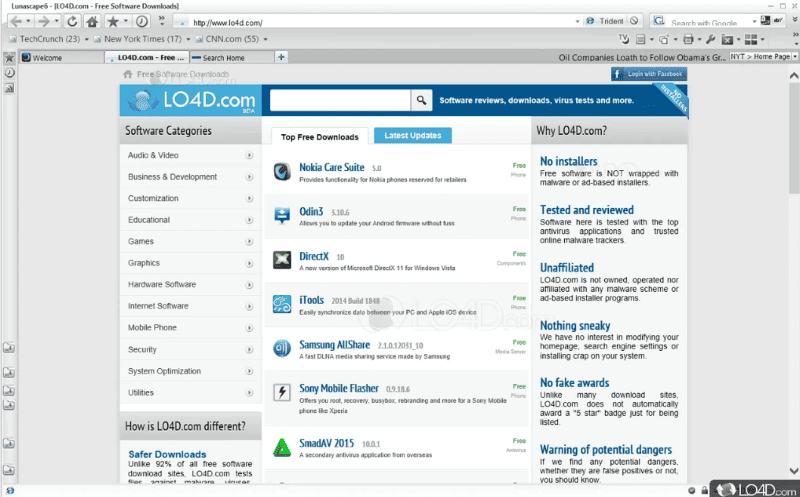
Task: Click the SmadAV 2015 app icon
Action: click(282, 448)
